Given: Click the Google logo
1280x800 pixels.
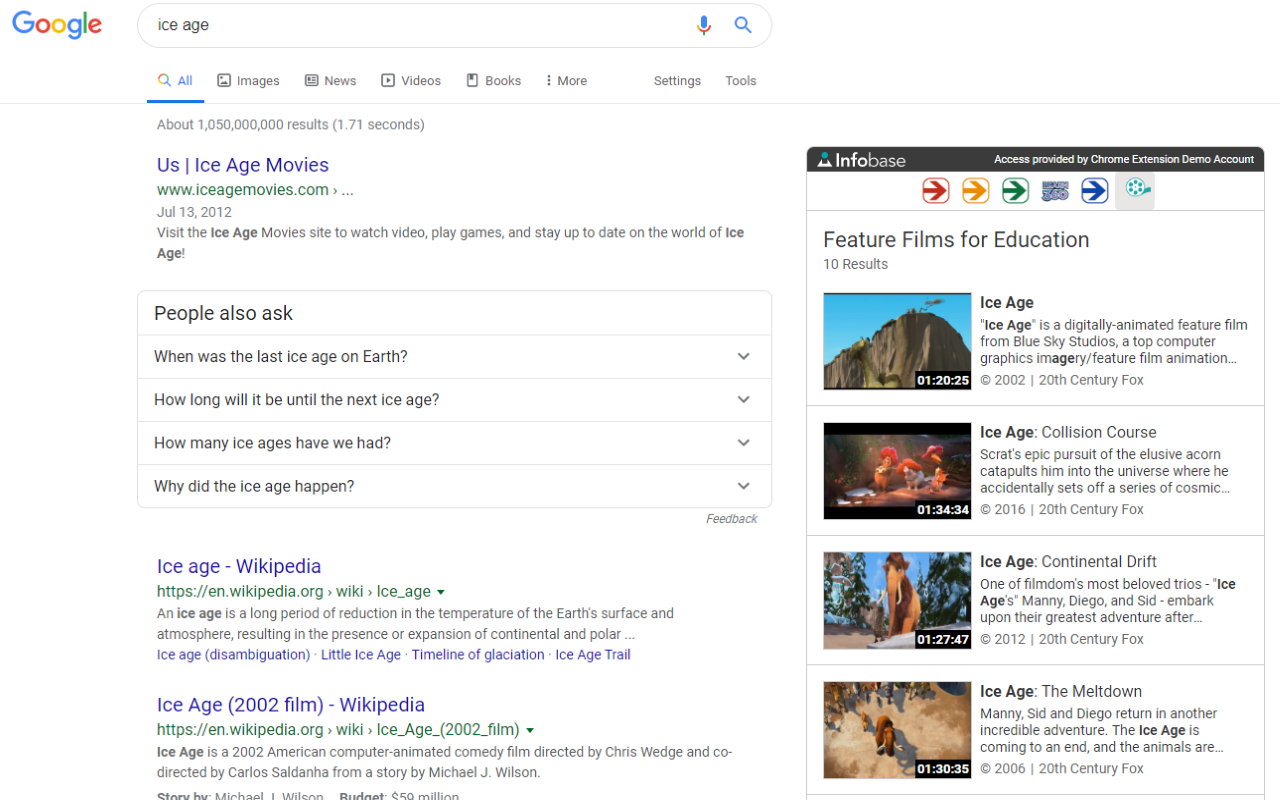Looking at the screenshot, I should (57, 26).
